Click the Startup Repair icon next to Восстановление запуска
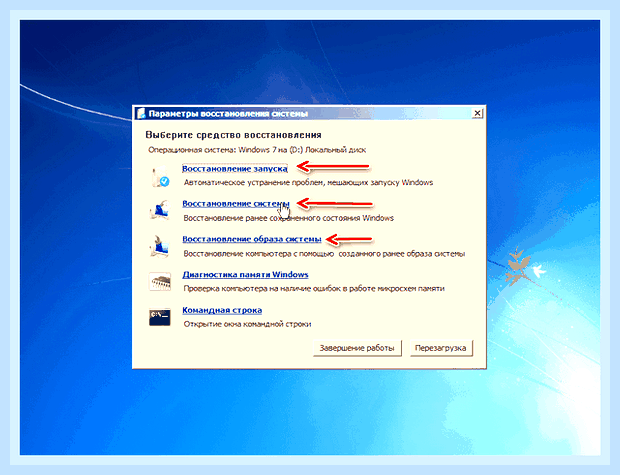 point(160,176)
